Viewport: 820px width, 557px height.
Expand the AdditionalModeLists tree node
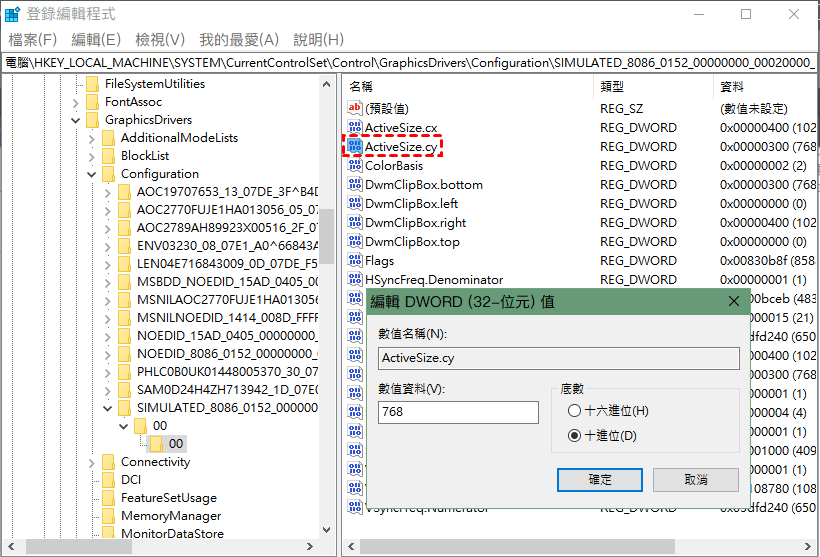coord(92,139)
